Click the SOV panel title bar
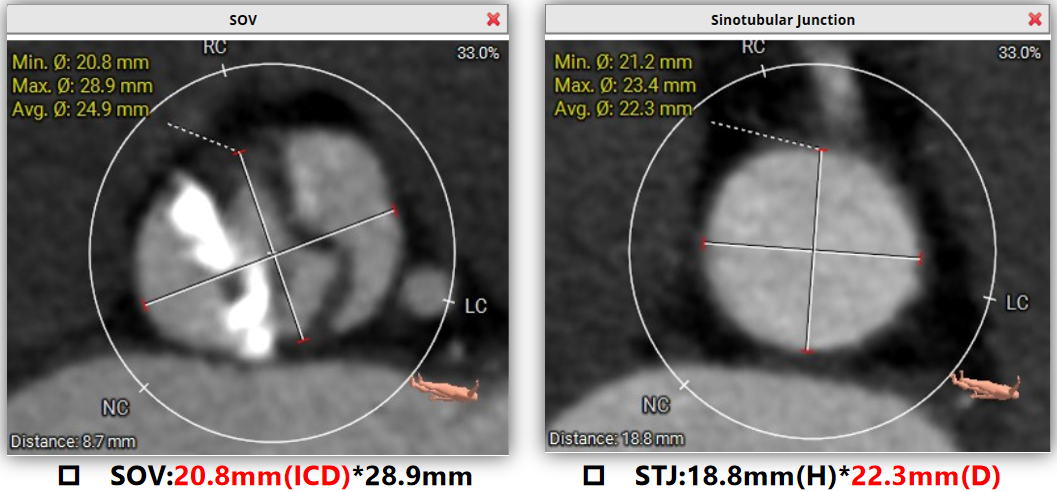This screenshot has width=1057, height=492. coord(257,19)
